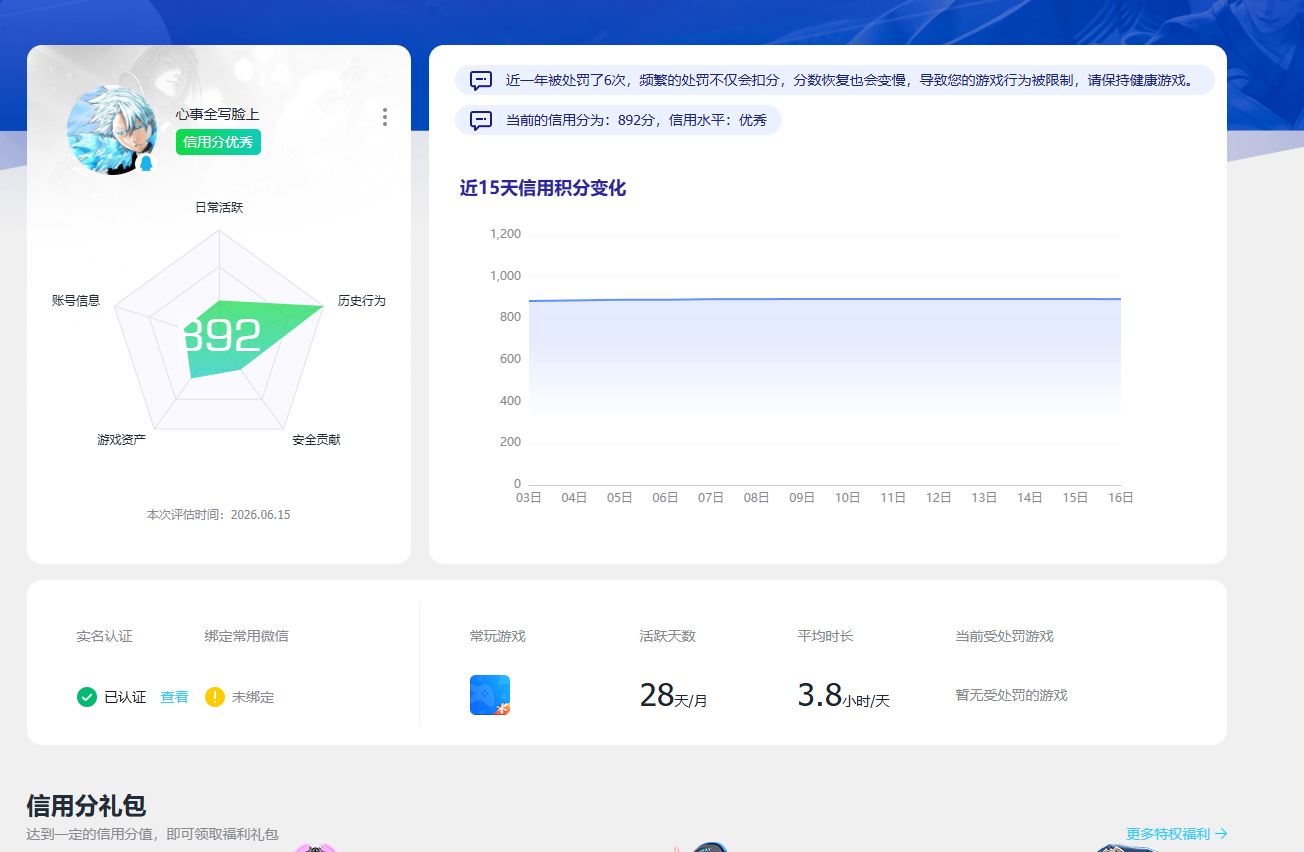Click the 892 score on radar chart
1304x852 pixels.
[x=219, y=336]
